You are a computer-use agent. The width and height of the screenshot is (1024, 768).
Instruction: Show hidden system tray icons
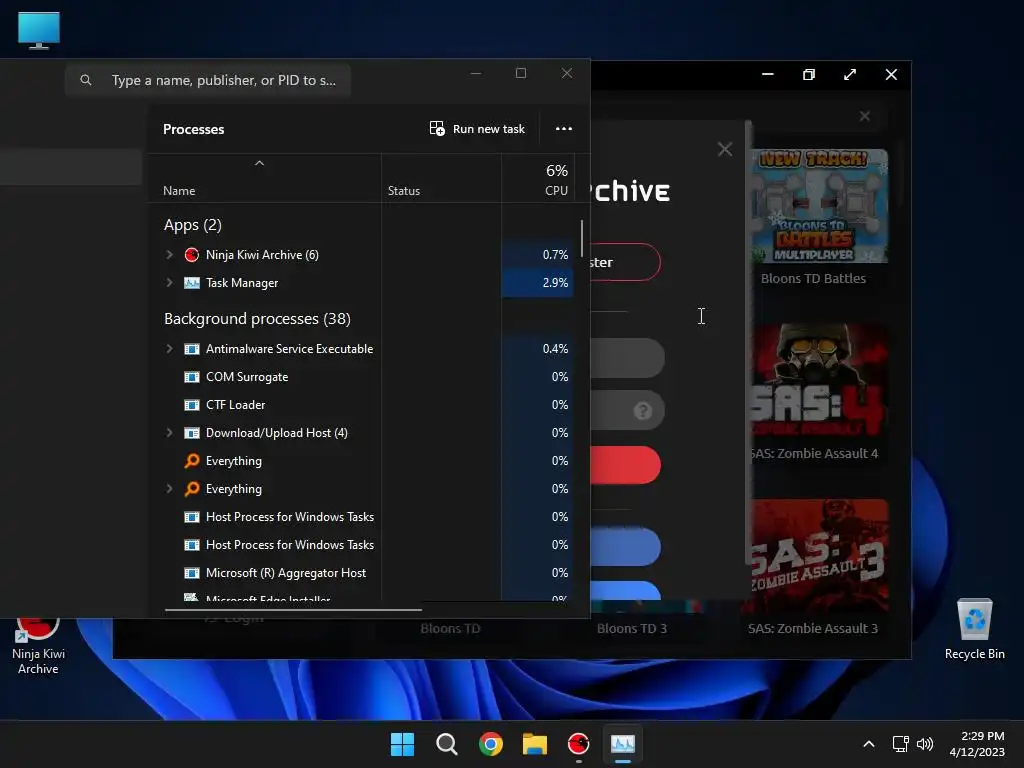pyautogui.click(x=869, y=744)
